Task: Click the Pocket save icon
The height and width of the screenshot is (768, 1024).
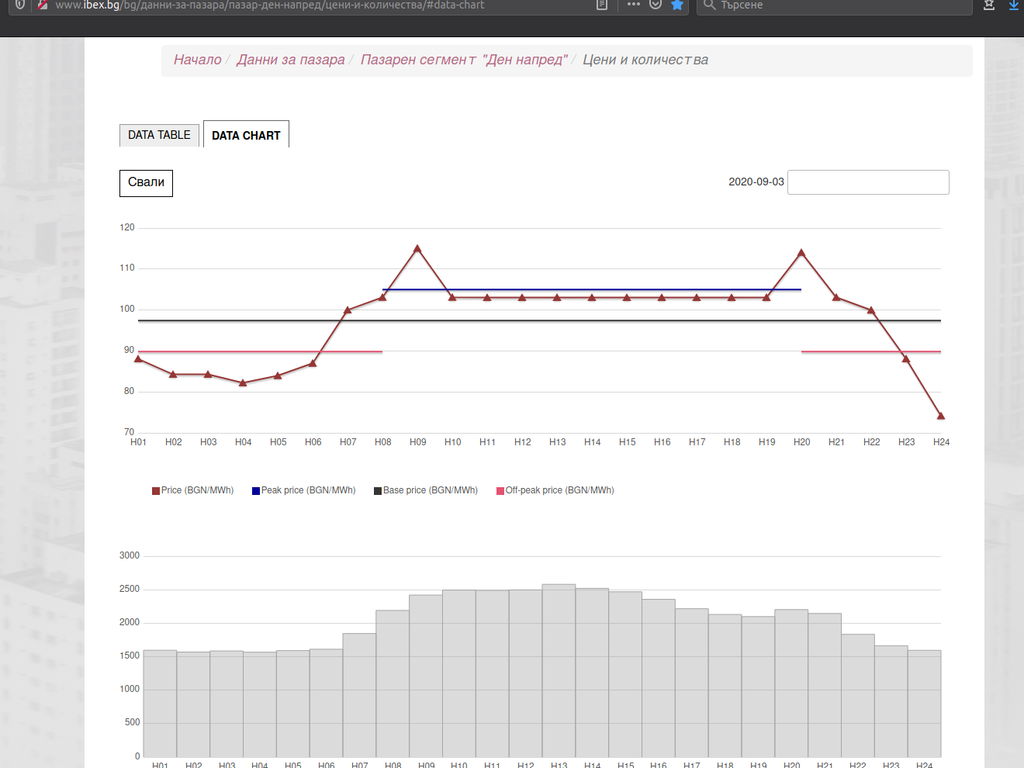Action: (x=655, y=5)
